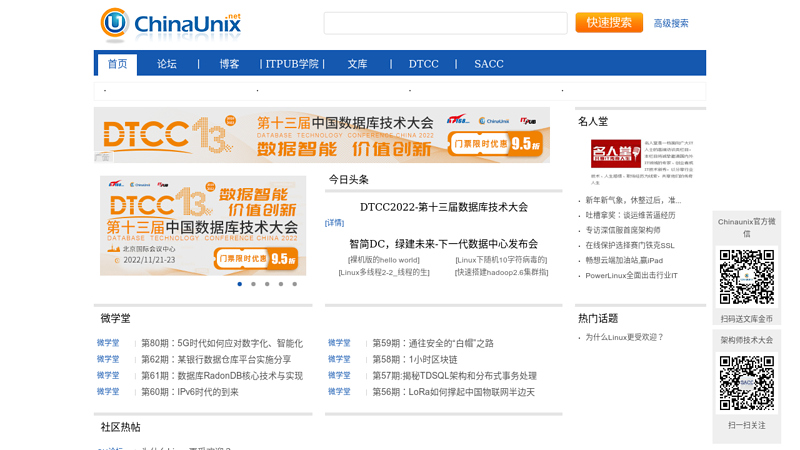Open 第59期：通往安全的白帽之路 lesson

pos(433,343)
